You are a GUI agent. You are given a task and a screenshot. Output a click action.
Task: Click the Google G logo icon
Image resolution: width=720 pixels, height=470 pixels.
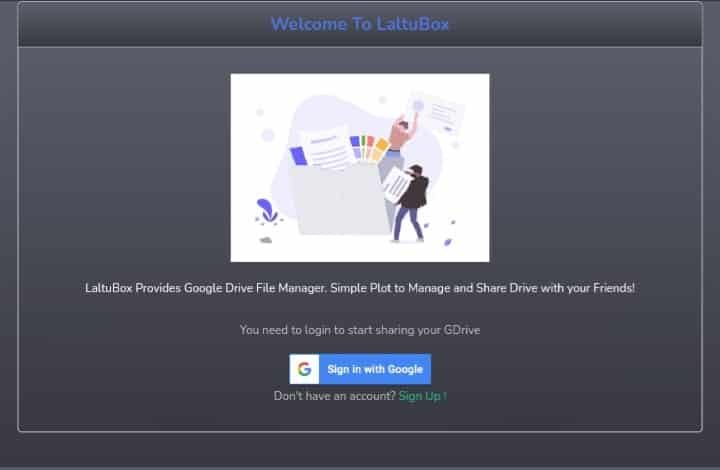[304, 369]
